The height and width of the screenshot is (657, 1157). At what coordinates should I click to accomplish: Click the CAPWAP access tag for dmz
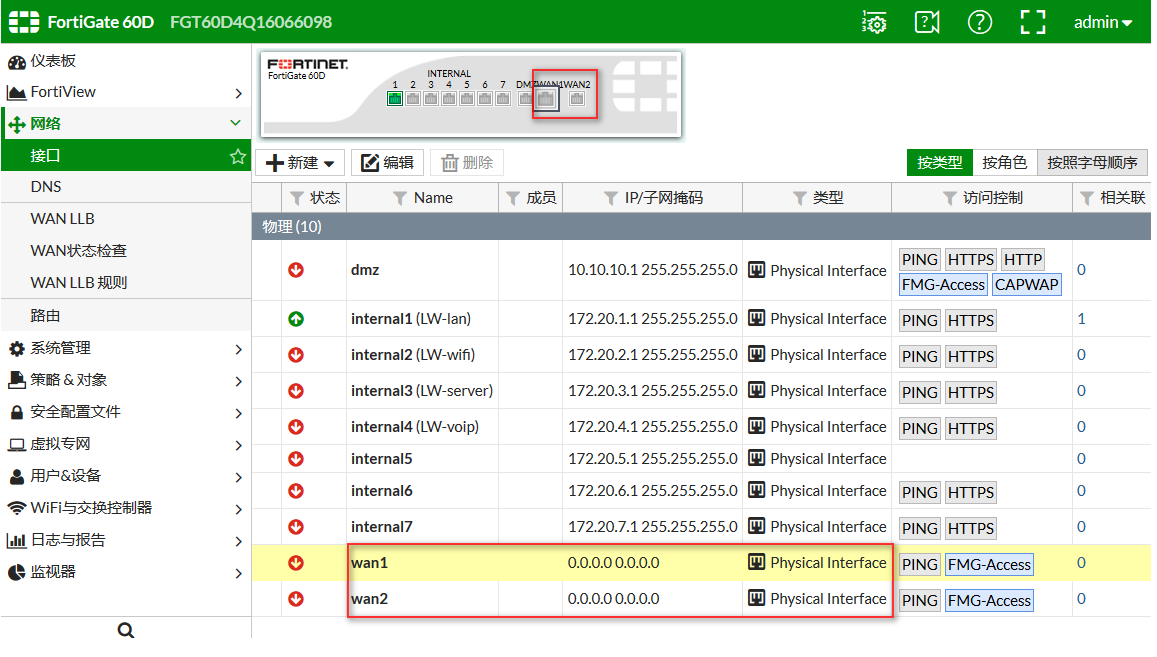pyautogui.click(x=1026, y=285)
